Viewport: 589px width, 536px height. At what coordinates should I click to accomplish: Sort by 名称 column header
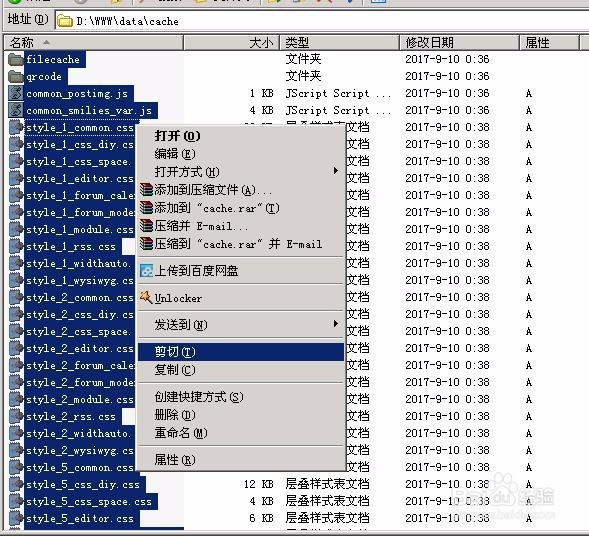coord(94,42)
